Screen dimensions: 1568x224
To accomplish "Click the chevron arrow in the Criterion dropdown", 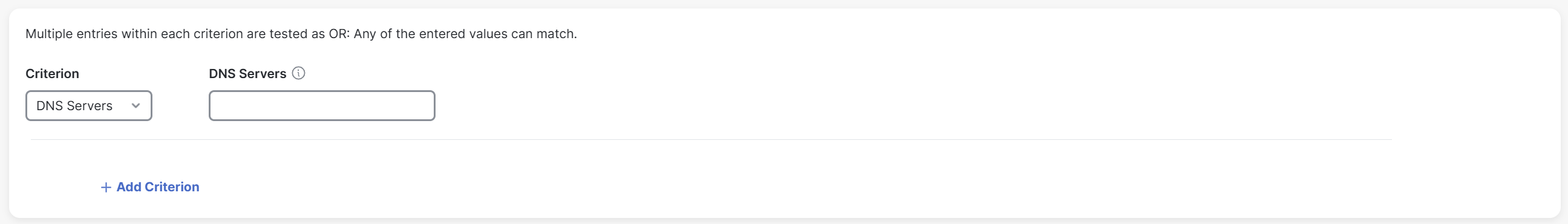I will tap(136, 106).
